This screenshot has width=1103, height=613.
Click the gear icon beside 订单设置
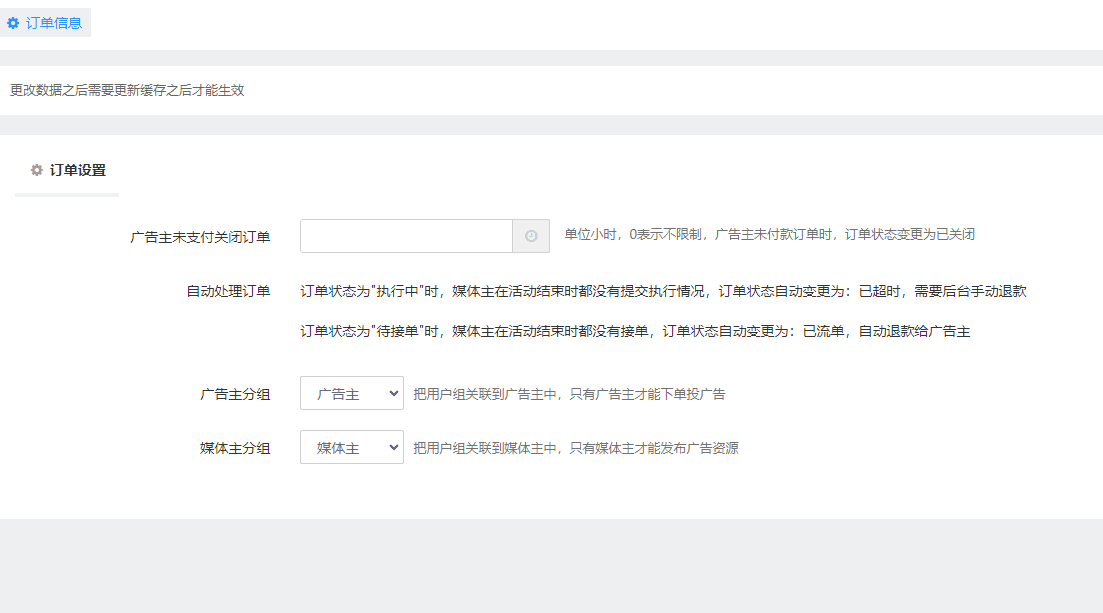(x=37, y=170)
